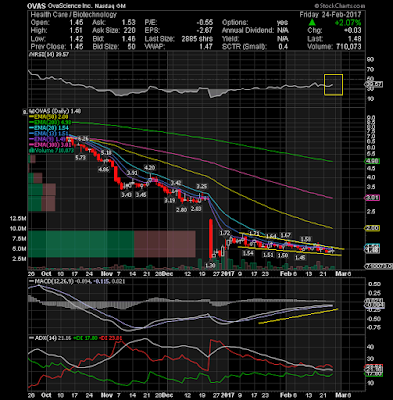Click the candlestick icon beside OVAS (Daily)

click(31, 111)
